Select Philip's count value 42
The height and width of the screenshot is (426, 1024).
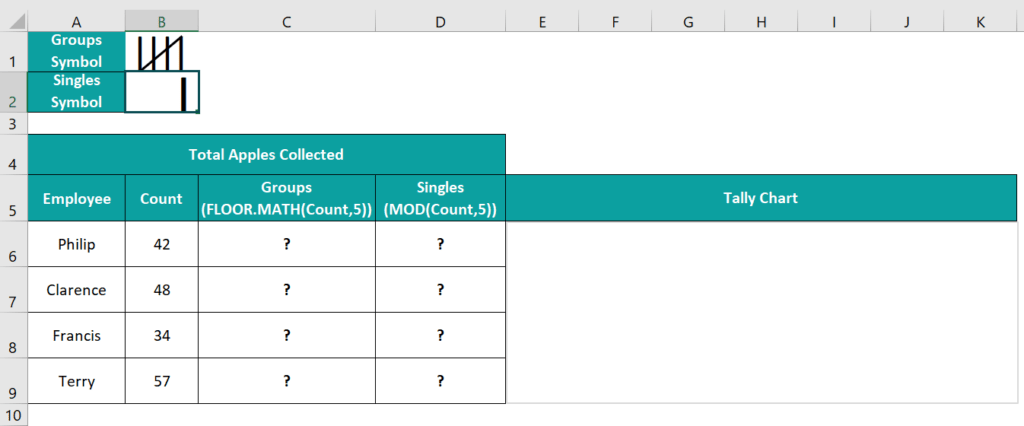[x=162, y=244]
